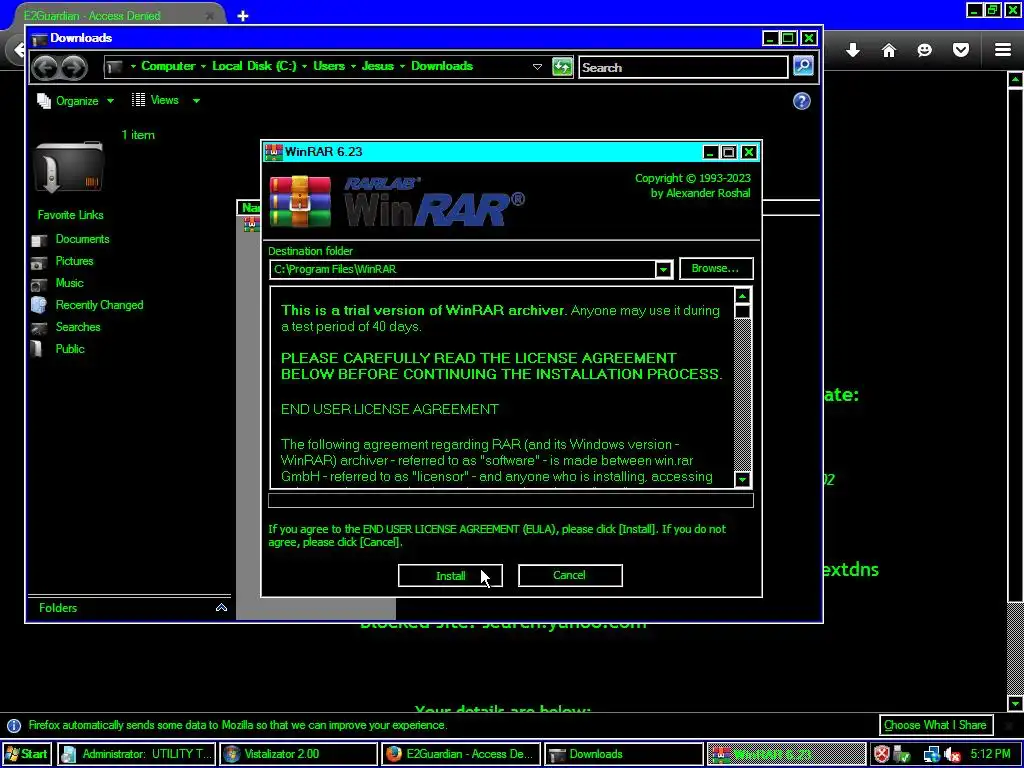Screen dimensions: 1024x768
Task: Click the Firefox Home icon
Action: tap(889, 50)
